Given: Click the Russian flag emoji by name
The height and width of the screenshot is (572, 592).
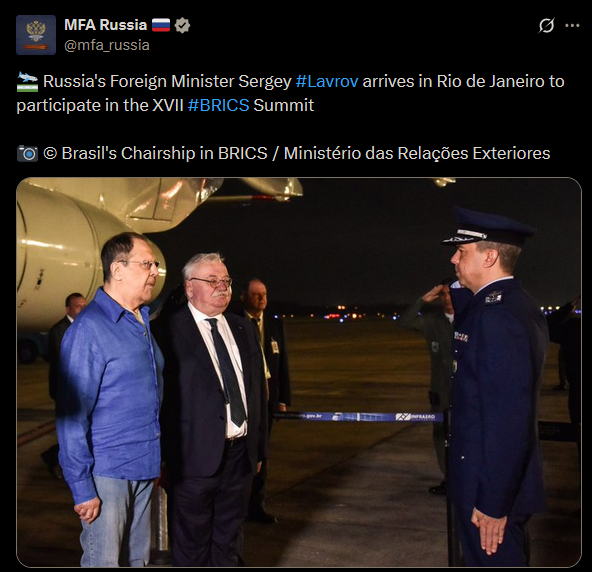Looking at the screenshot, I should pos(161,25).
